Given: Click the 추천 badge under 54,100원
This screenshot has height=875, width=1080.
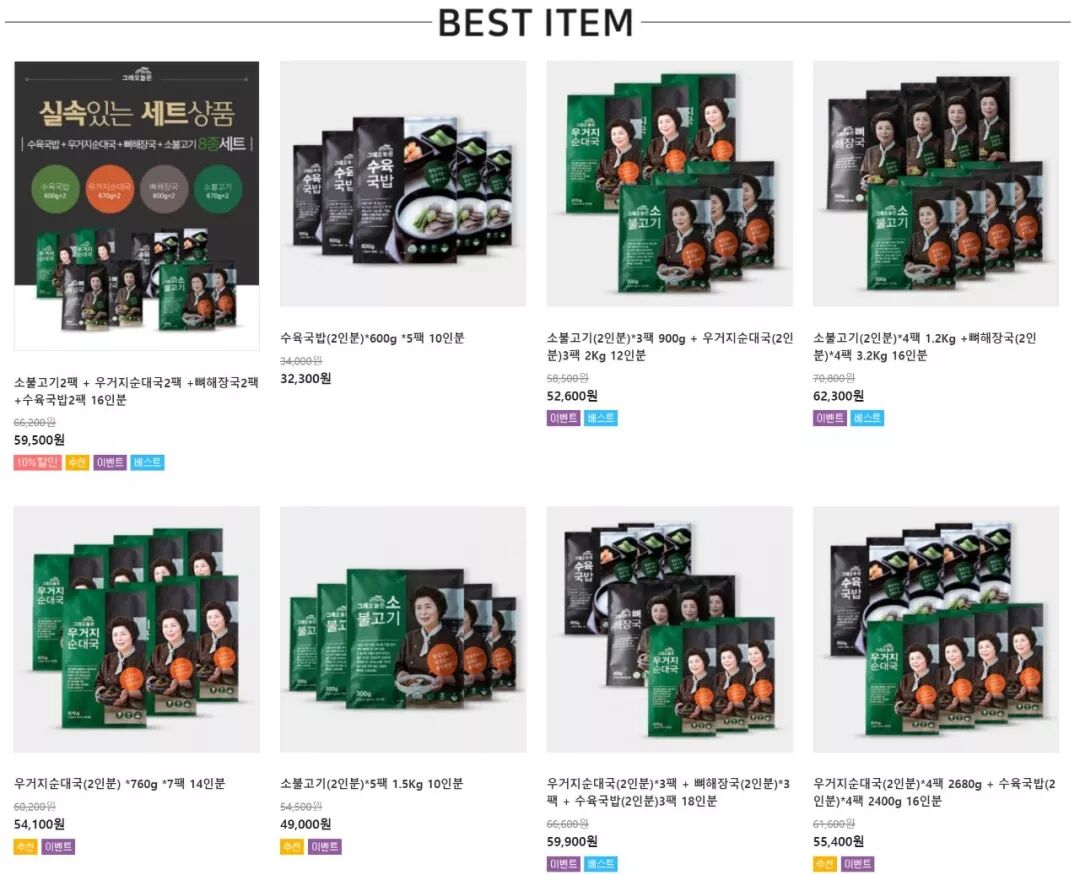Looking at the screenshot, I should [25, 847].
